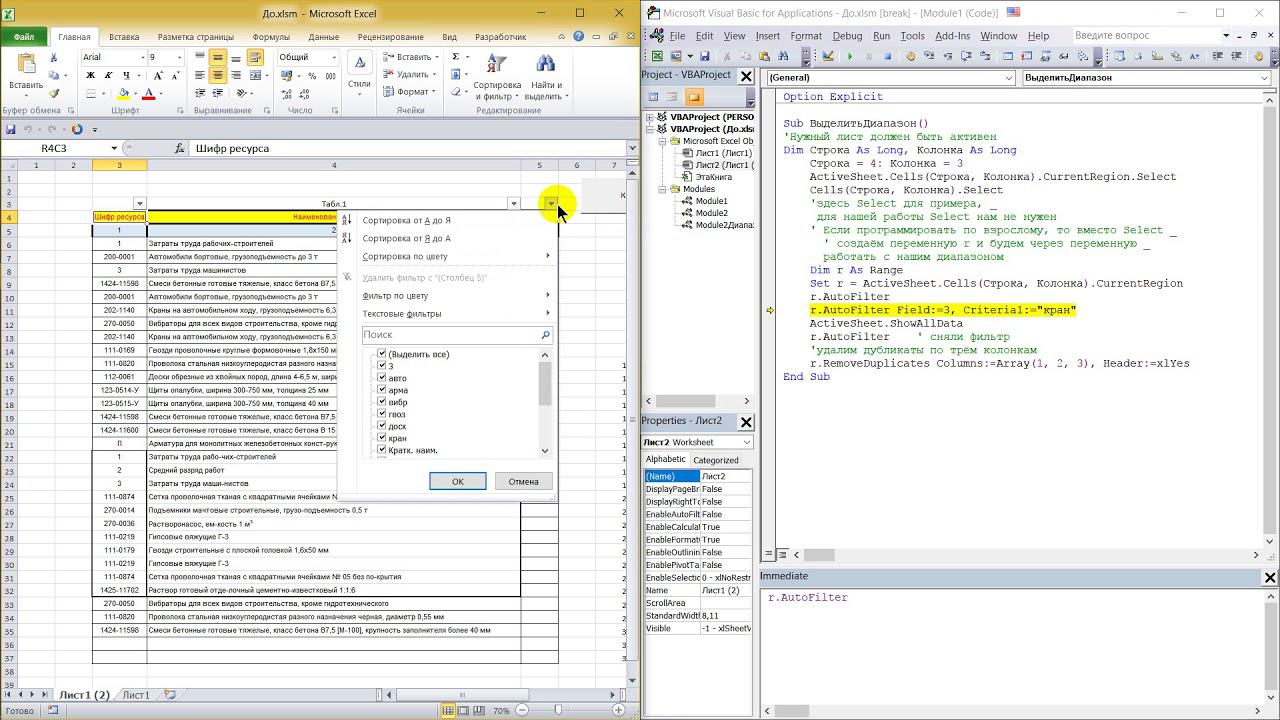The image size is (1280, 720).
Task: Click the yellow fill color button
Action: click(123, 94)
